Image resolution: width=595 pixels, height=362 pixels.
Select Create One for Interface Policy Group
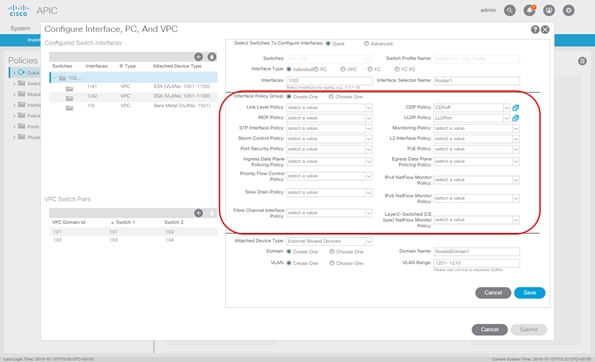point(289,97)
